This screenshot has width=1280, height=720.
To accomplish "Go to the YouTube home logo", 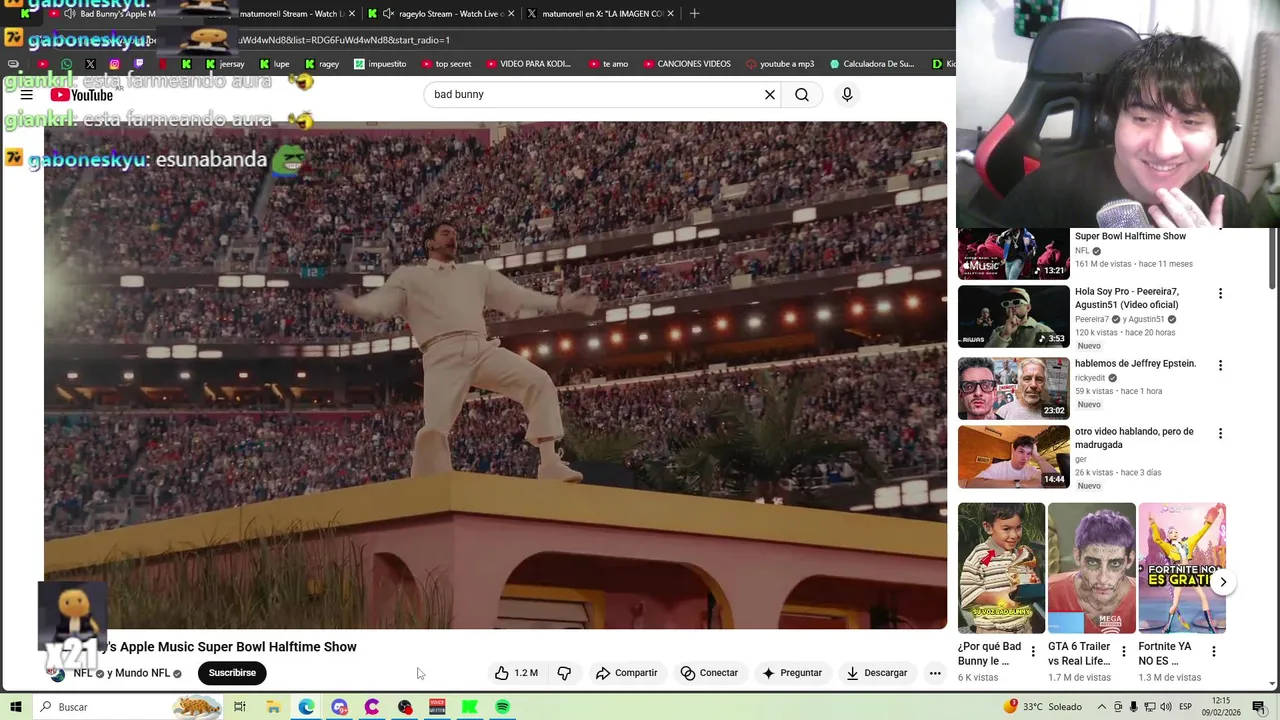I will click(82, 95).
